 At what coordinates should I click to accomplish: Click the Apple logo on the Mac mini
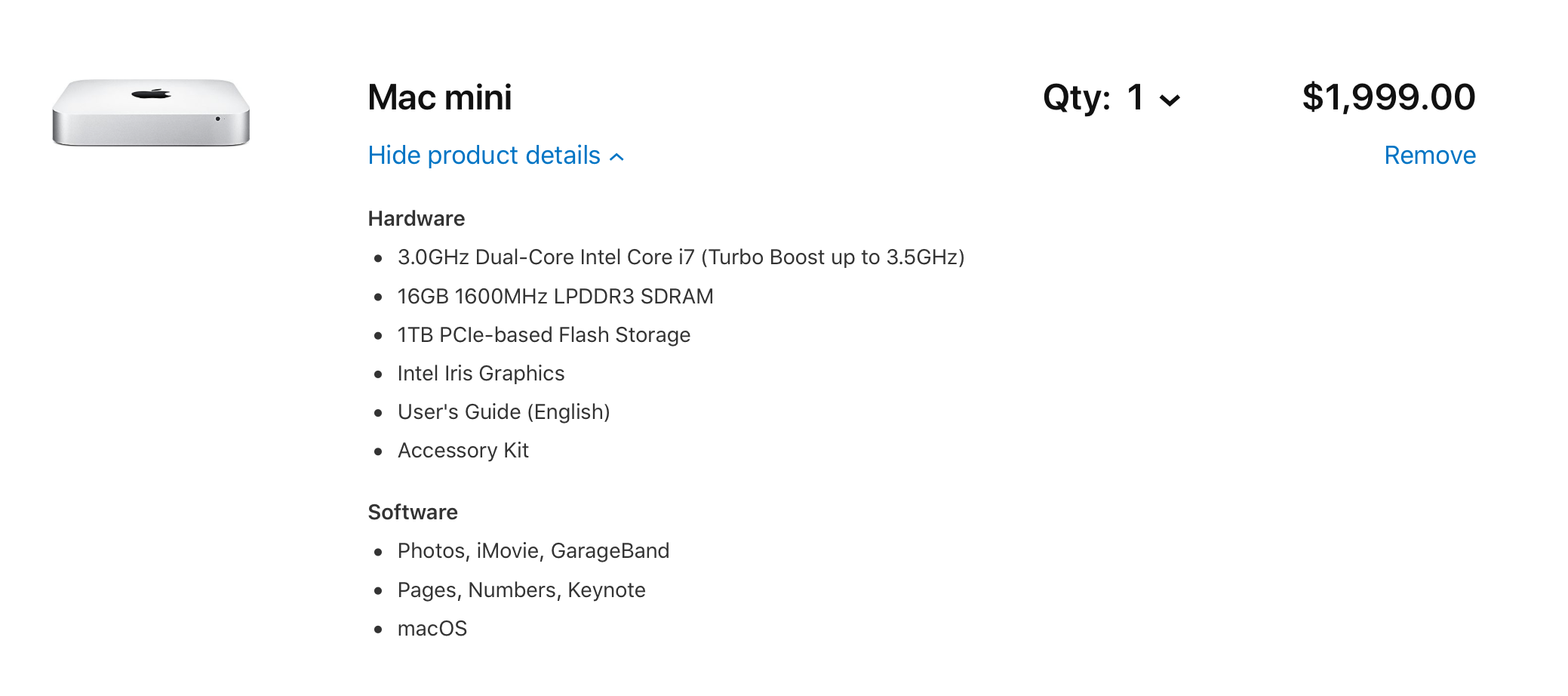click(151, 94)
